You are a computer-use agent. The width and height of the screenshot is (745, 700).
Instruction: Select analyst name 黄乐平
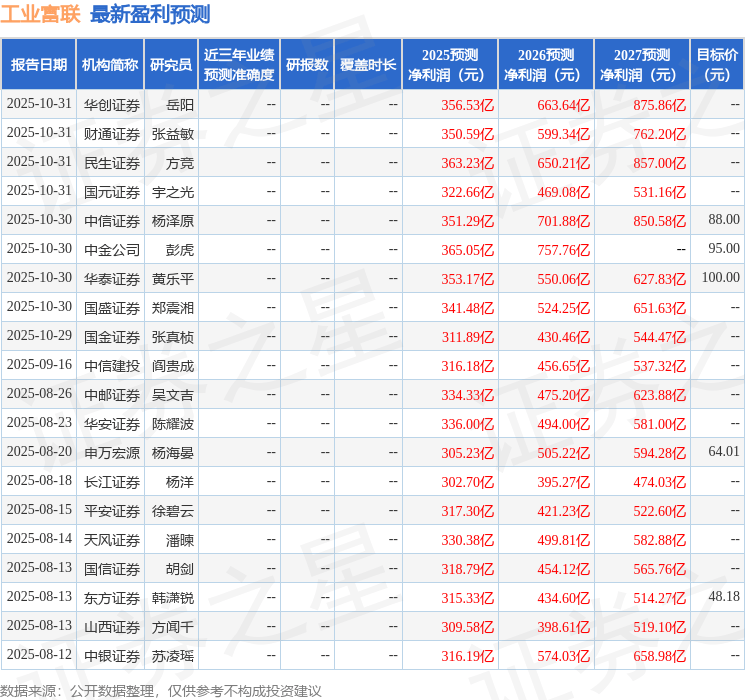pos(173,279)
